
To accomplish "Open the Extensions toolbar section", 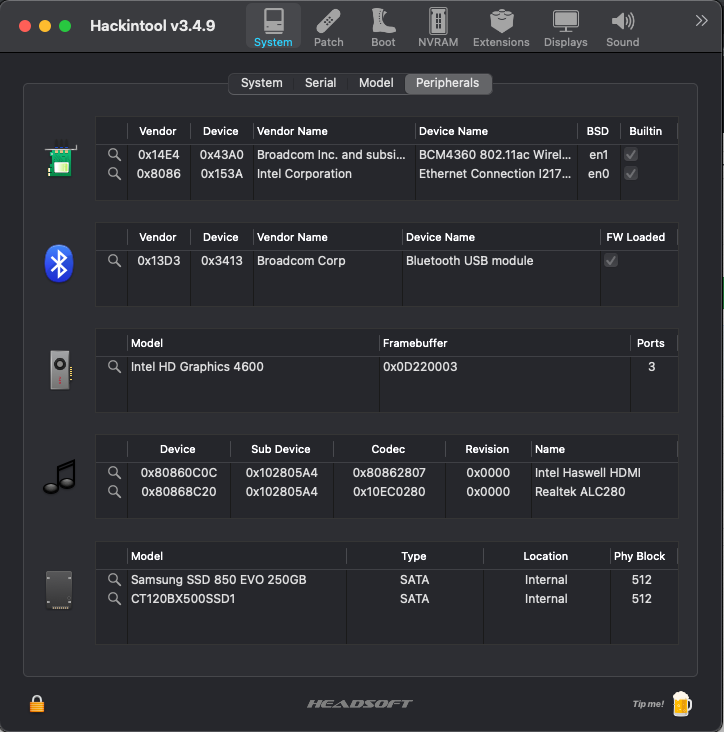I will [501, 27].
